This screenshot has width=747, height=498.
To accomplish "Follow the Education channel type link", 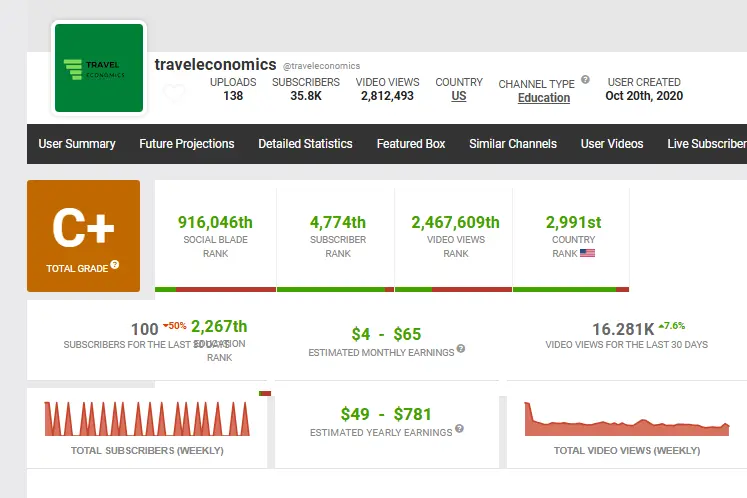I will [544, 98].
